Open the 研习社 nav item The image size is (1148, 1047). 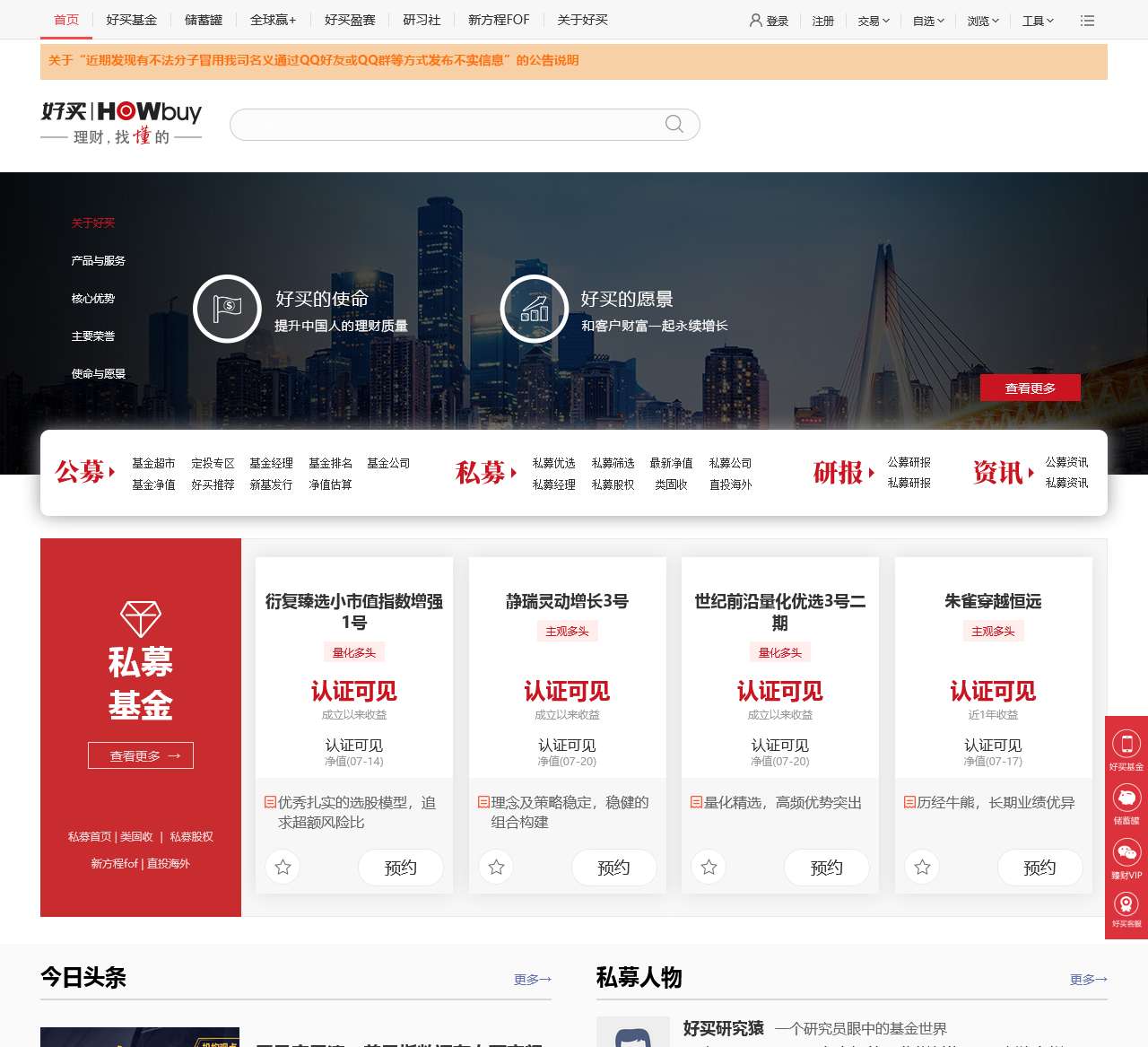pos(422,20)
